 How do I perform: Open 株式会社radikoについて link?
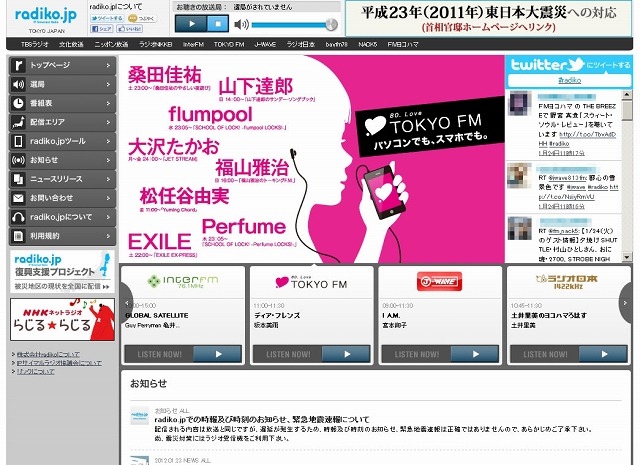point(48,354)
